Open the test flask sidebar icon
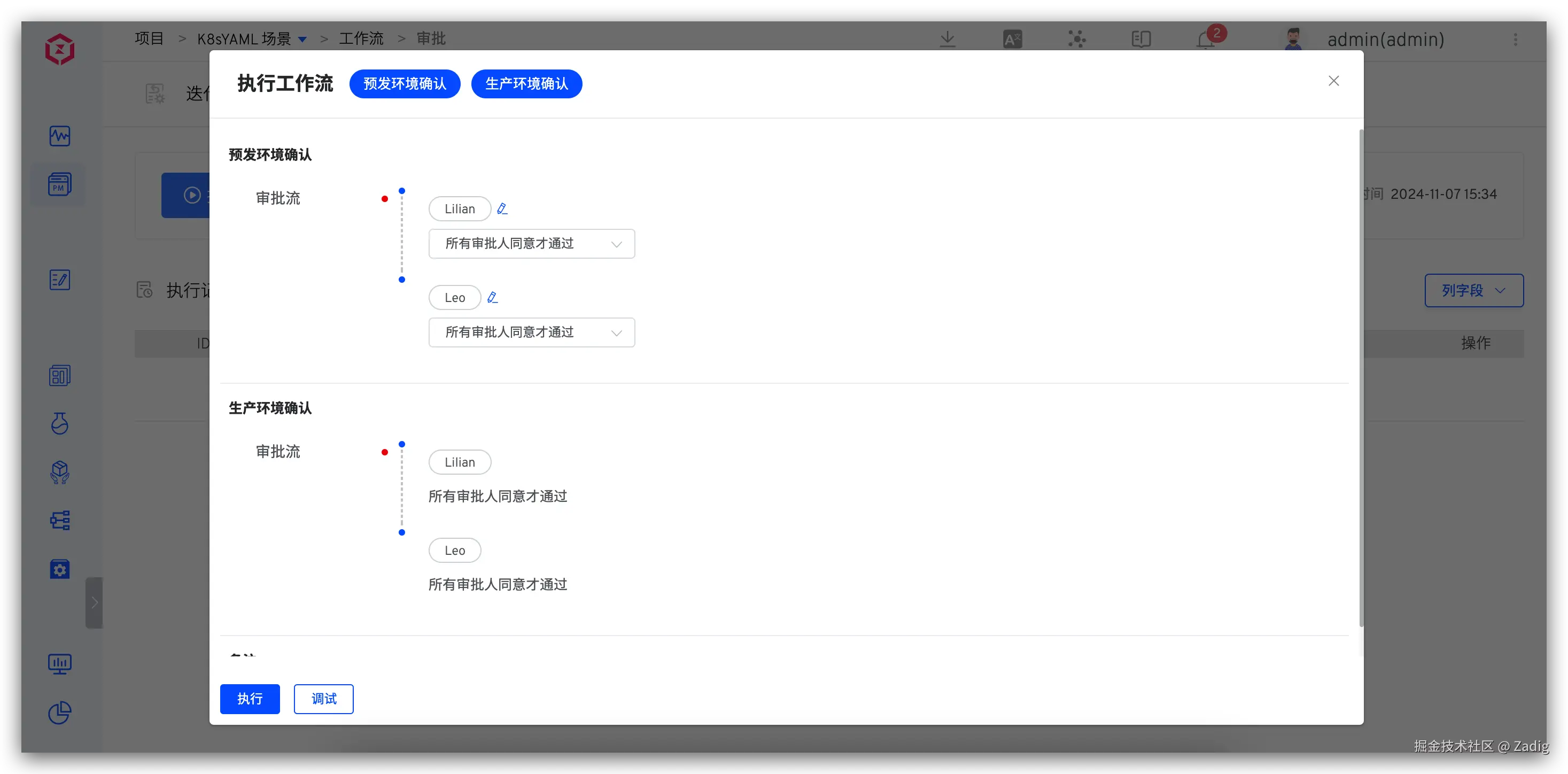 (59, 423)
